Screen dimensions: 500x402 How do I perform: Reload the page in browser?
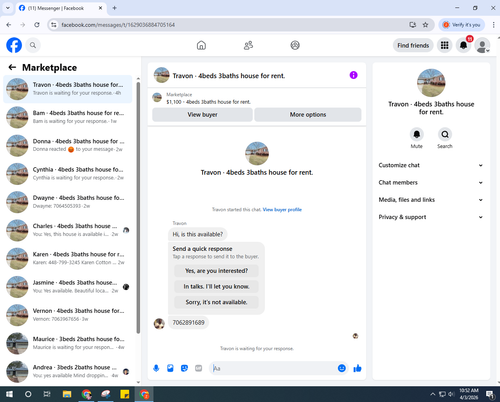coord(37,25)
